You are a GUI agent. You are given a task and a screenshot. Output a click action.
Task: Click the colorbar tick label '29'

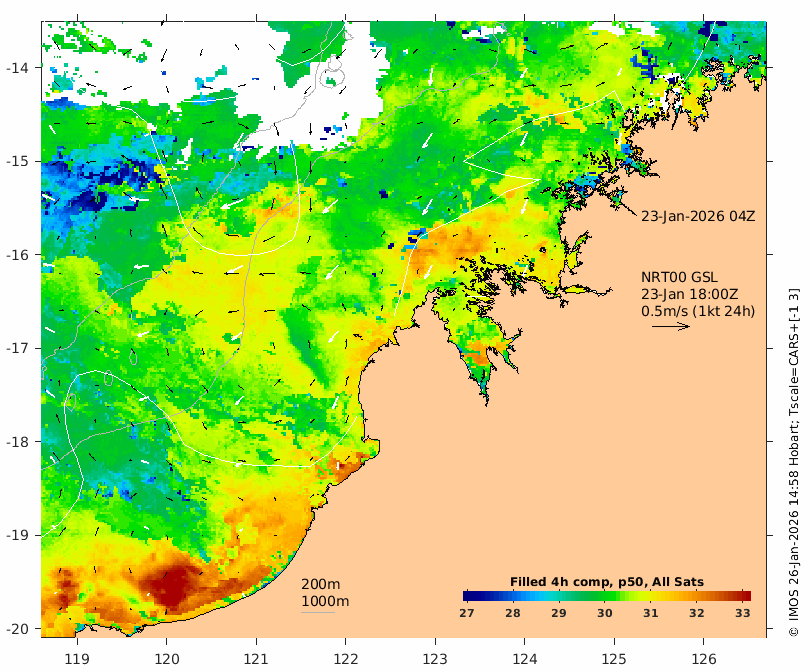558,613
